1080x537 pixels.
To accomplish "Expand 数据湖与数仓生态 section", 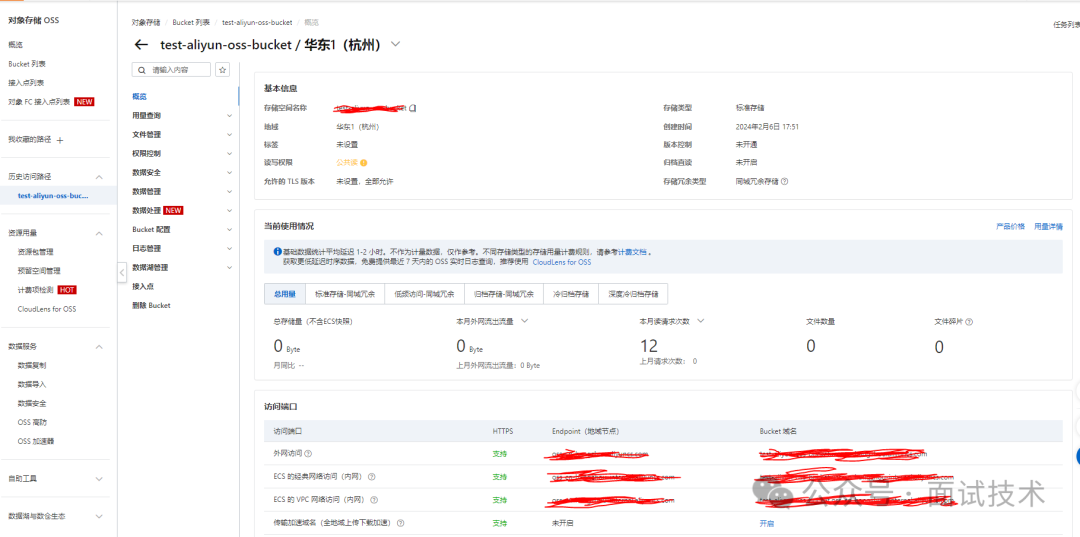I will [99, 516].
